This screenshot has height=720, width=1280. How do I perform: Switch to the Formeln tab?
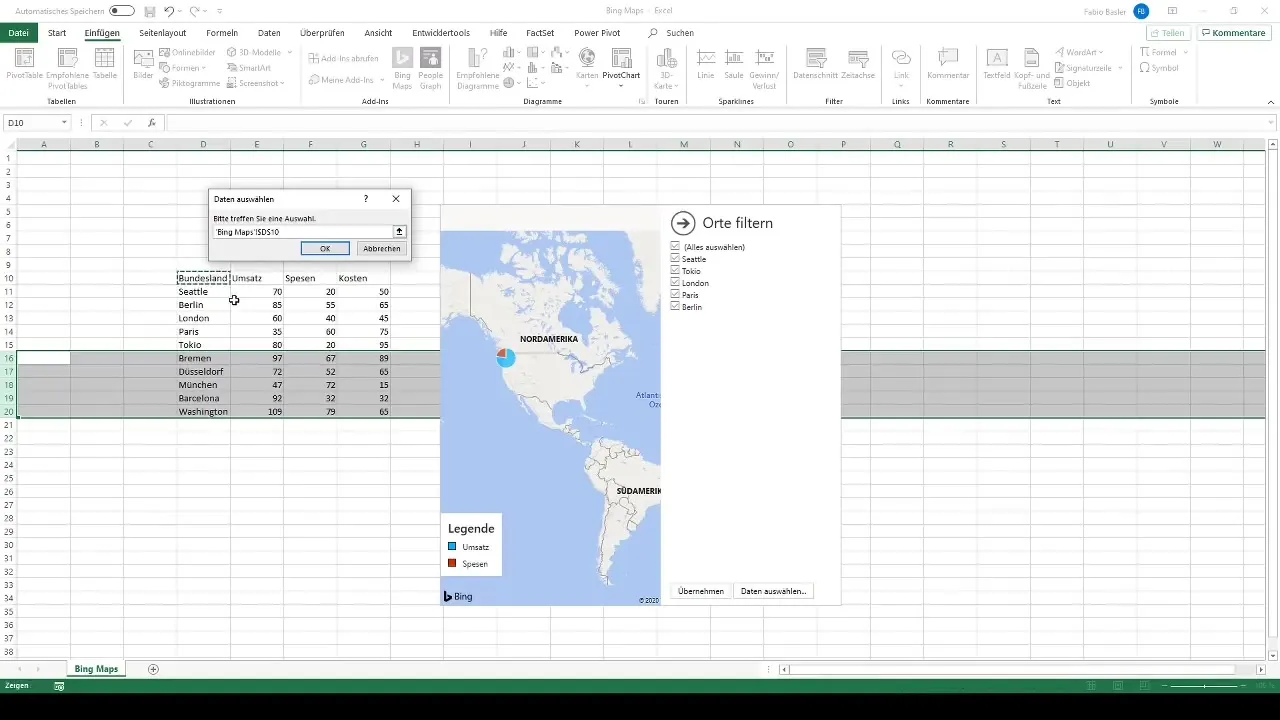[221, 33]
